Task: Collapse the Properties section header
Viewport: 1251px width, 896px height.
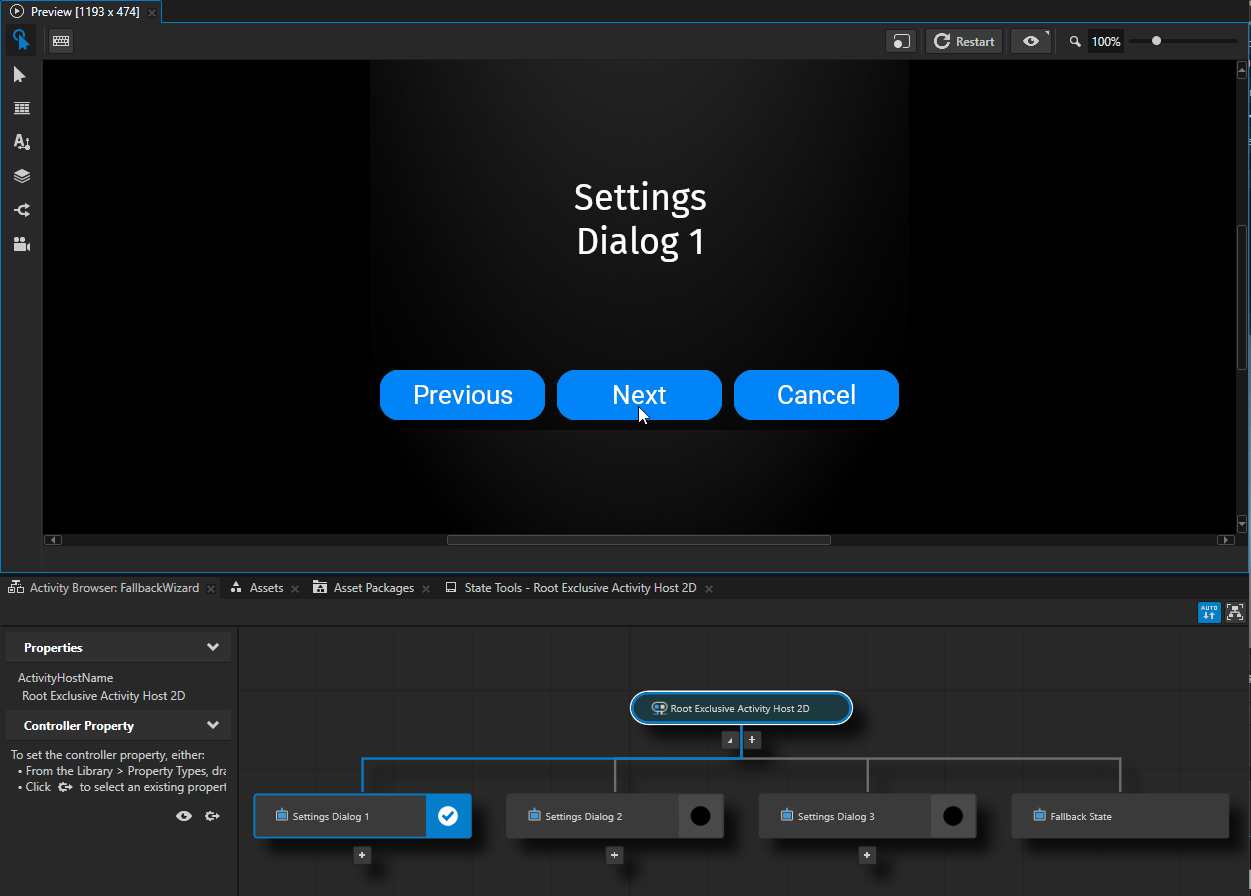Action: click(x=213, y=647)
